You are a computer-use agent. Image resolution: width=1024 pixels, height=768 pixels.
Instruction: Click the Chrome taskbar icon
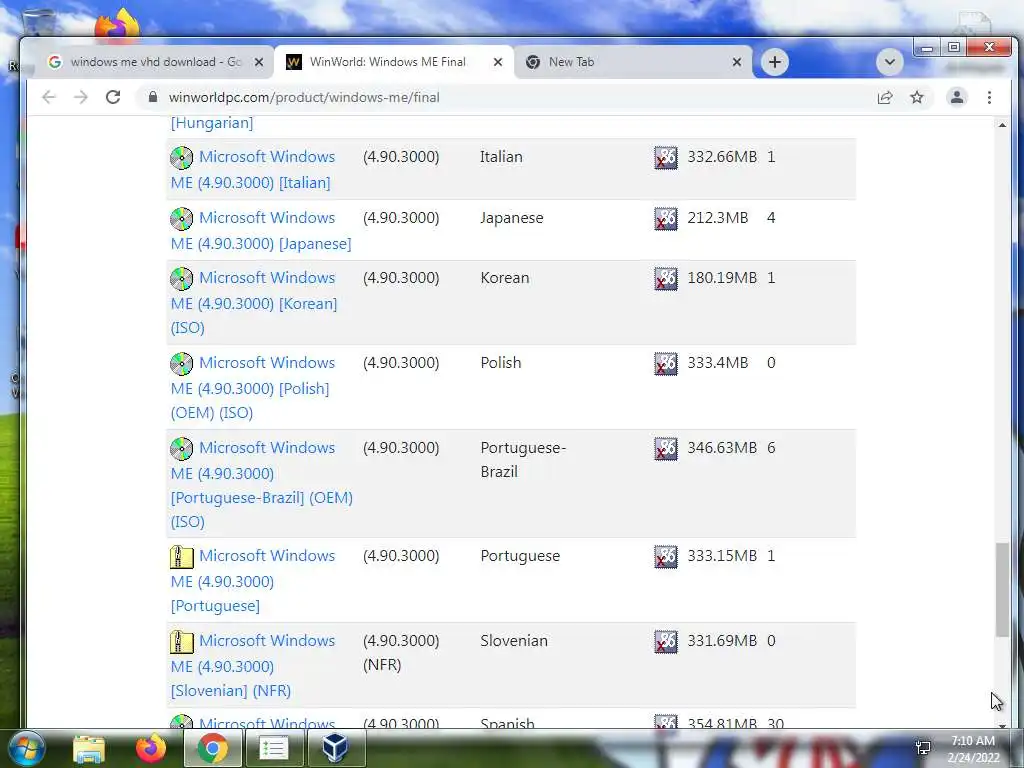(x=212, y=748)
